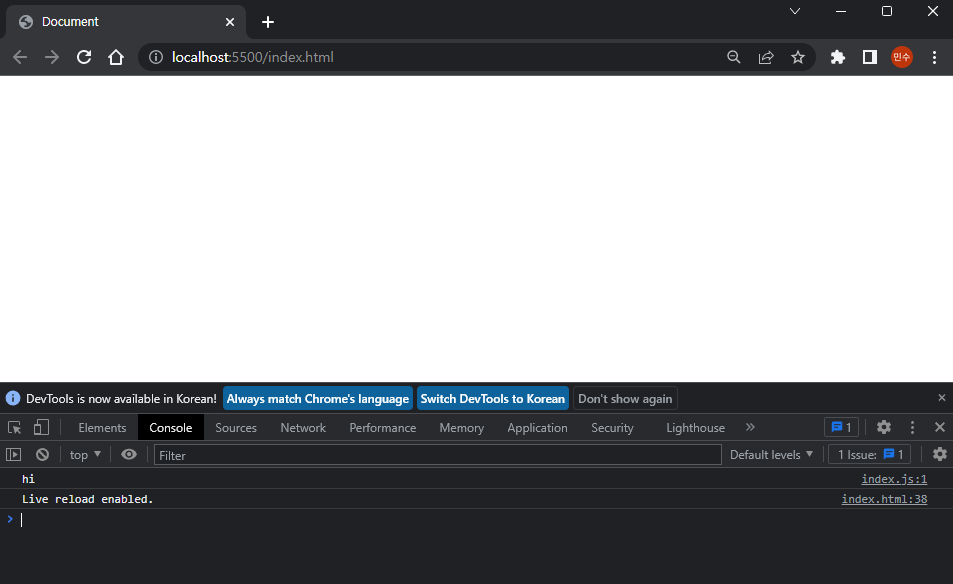Open the Memory tab
The width and height of the screenshot is (953, 584).
tap(462, 428)
